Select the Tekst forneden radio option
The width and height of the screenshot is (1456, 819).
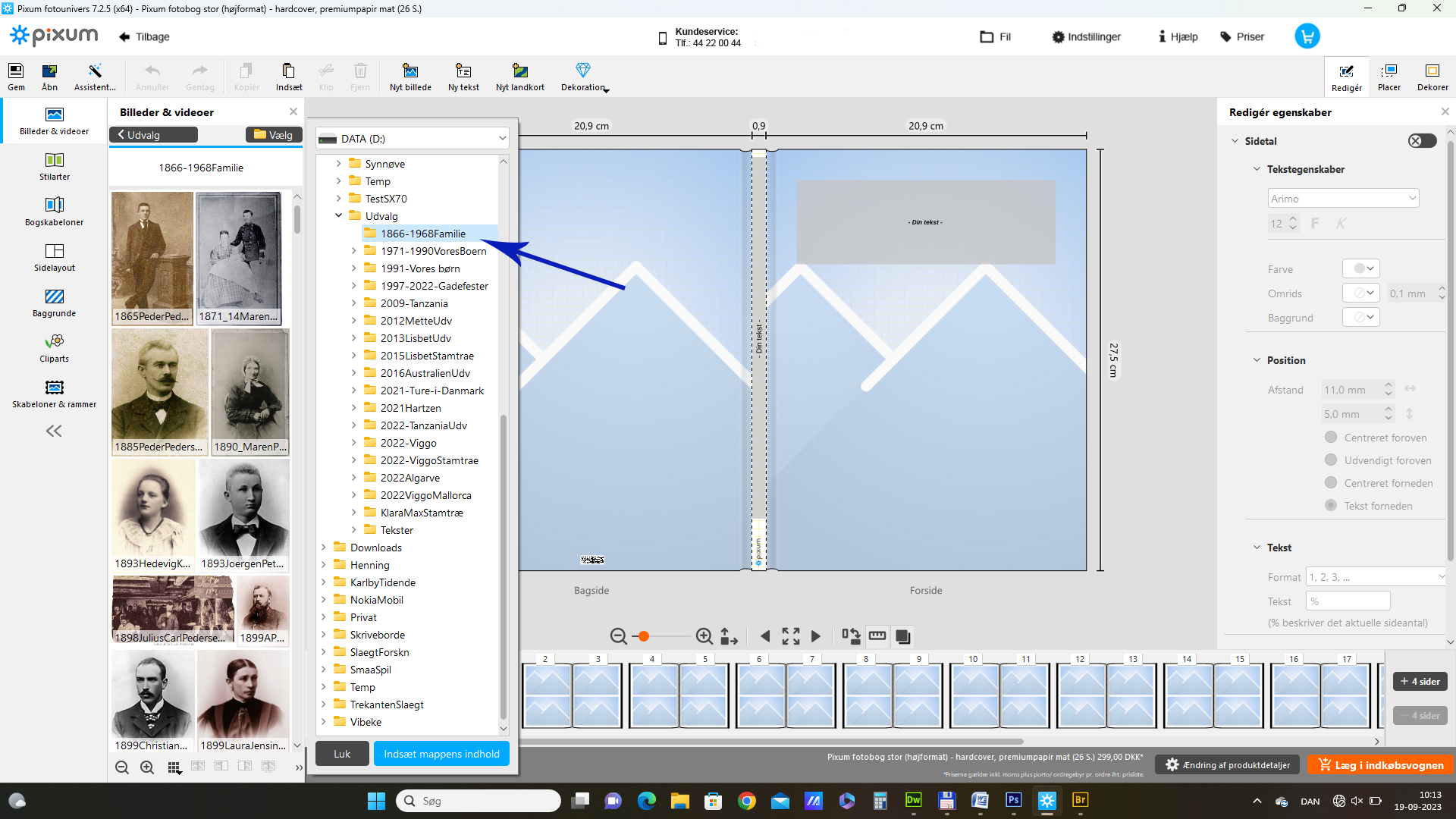(x=1331, y=506)
